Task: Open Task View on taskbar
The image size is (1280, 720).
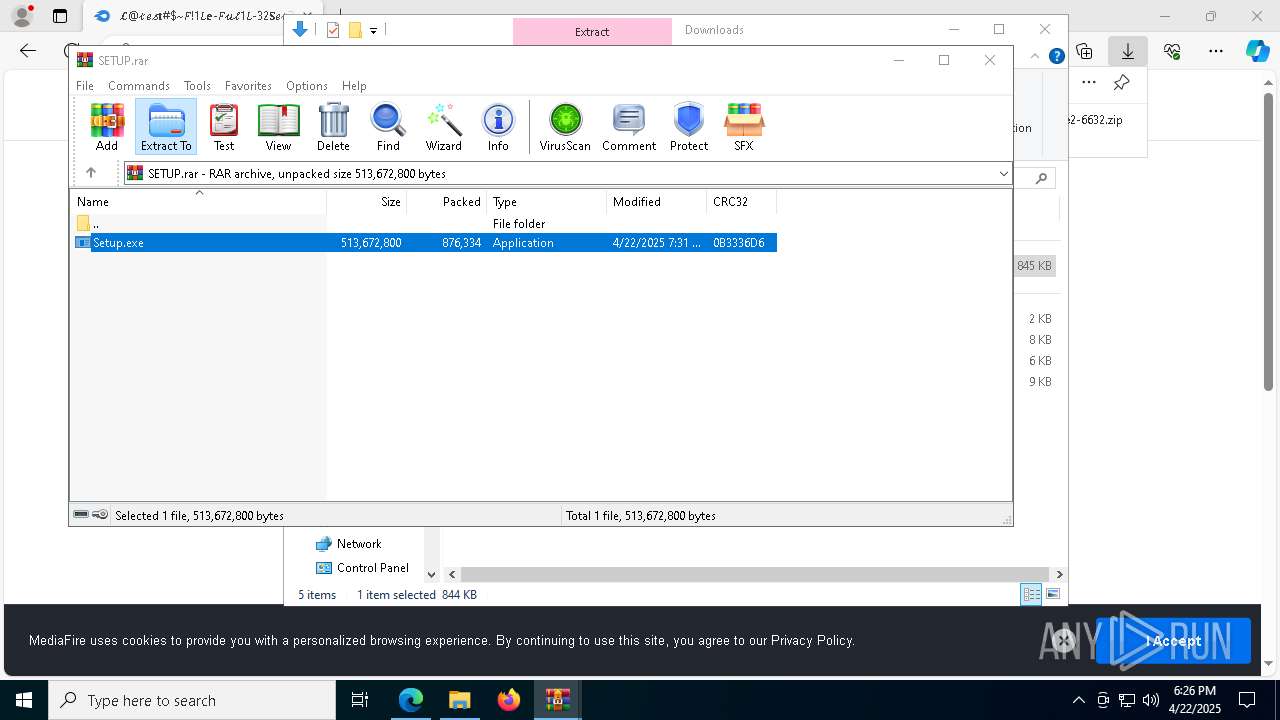Action: click(x=360, y=700)
